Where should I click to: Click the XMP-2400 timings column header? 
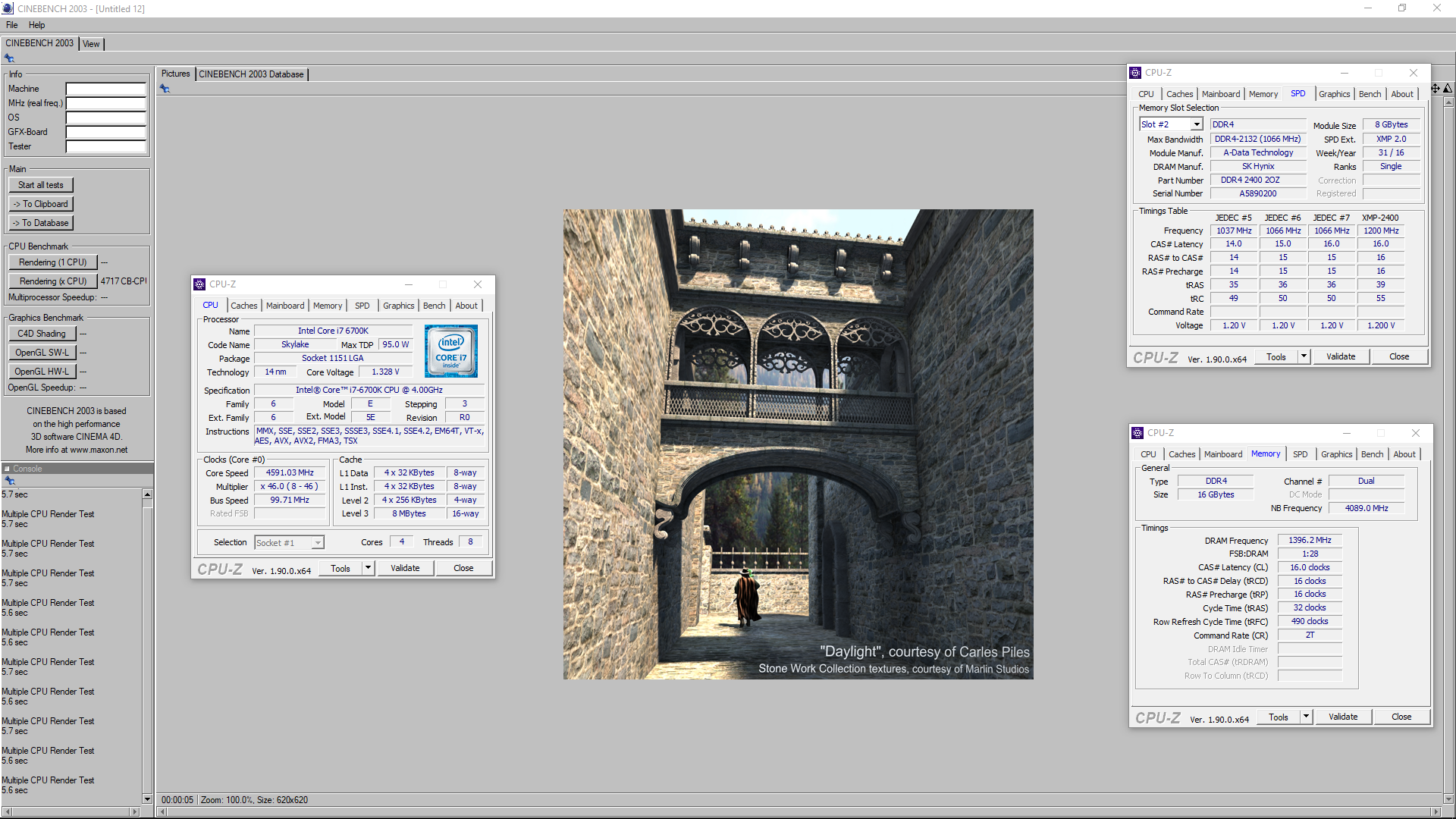1380,218
